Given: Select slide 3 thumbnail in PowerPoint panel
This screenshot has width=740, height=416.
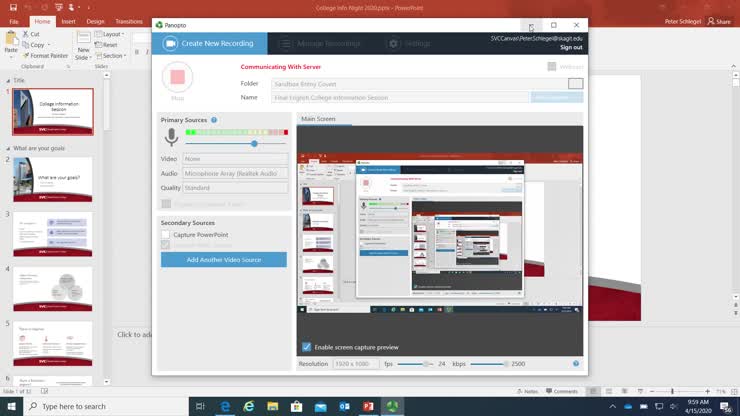Looking at the screenshot, I should pyautogui.click(x=53, y=234).
